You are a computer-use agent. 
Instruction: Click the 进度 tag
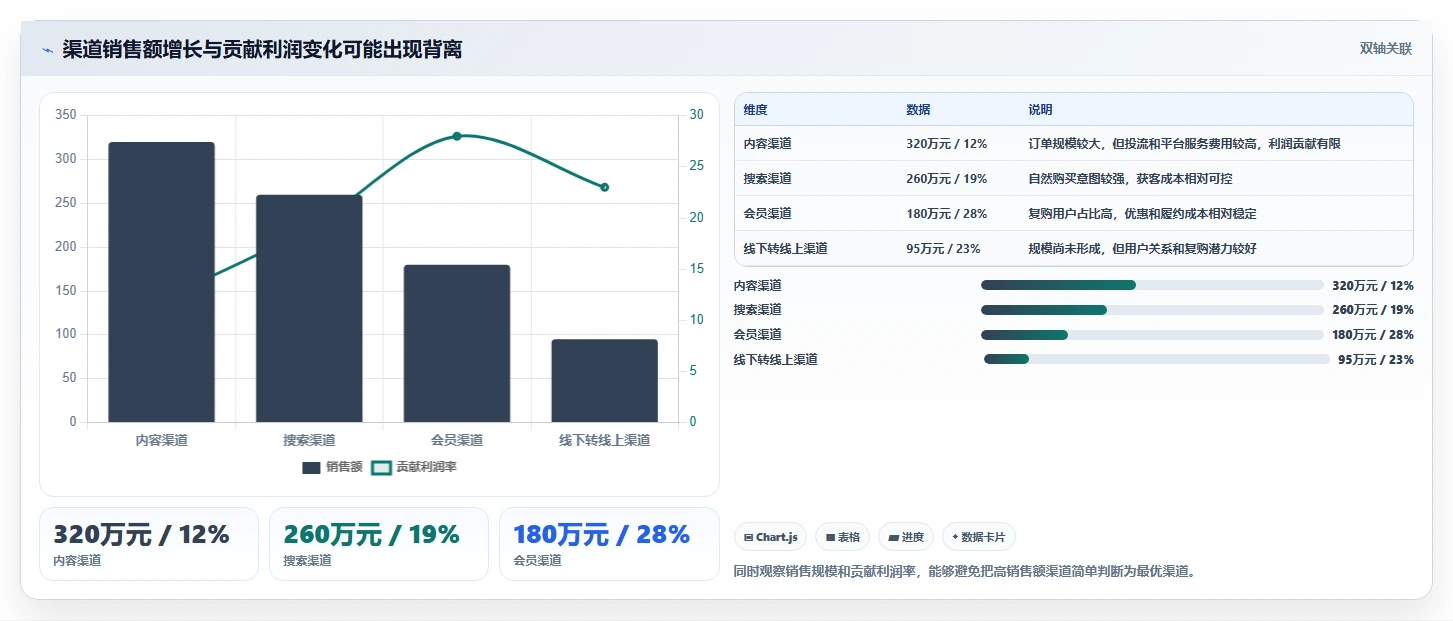click(x=906, y=537)
